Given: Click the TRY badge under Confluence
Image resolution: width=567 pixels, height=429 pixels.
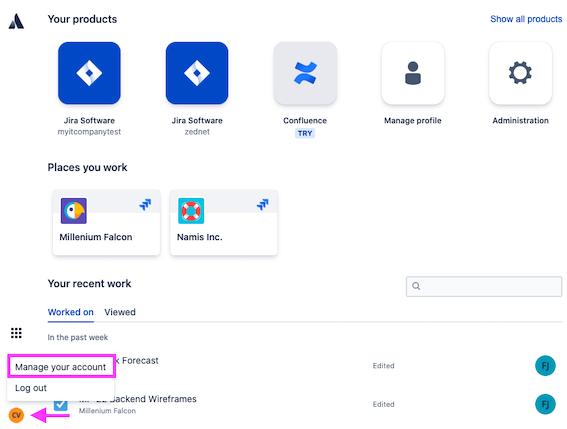Looking at the screenshot, I should (305, 133).
